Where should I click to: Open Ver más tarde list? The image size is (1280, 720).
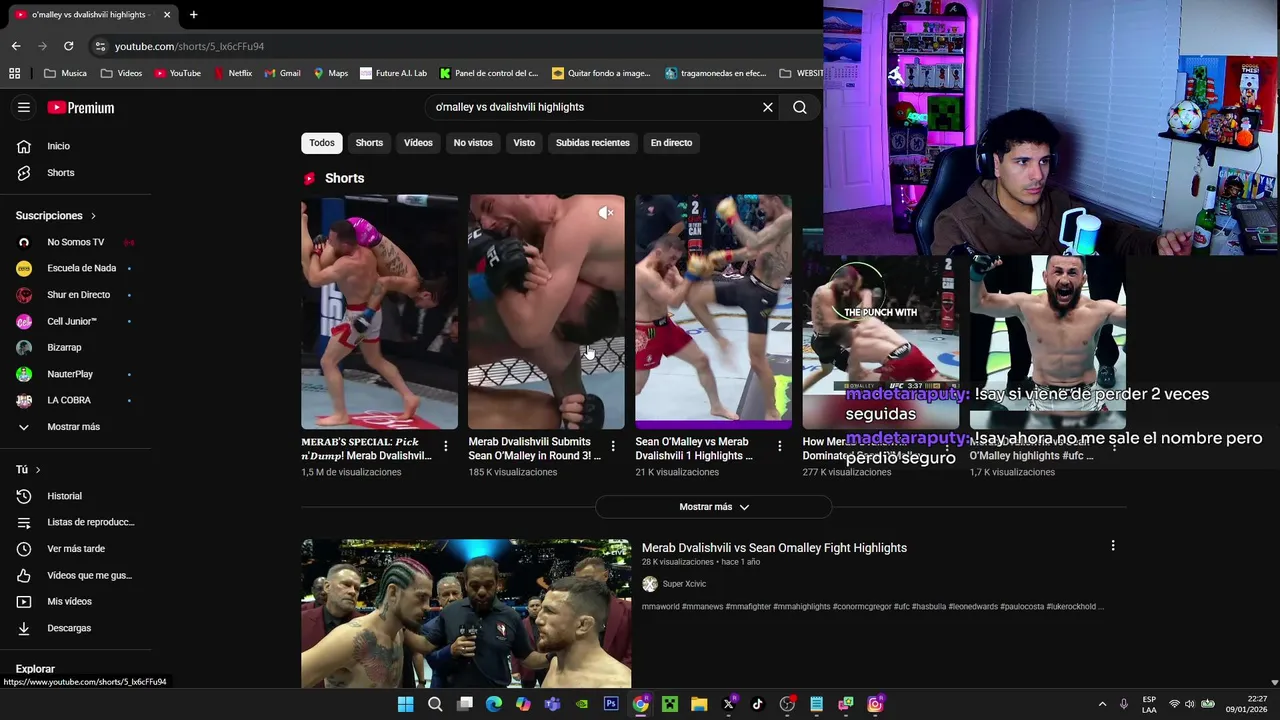[x=76, y=549]
